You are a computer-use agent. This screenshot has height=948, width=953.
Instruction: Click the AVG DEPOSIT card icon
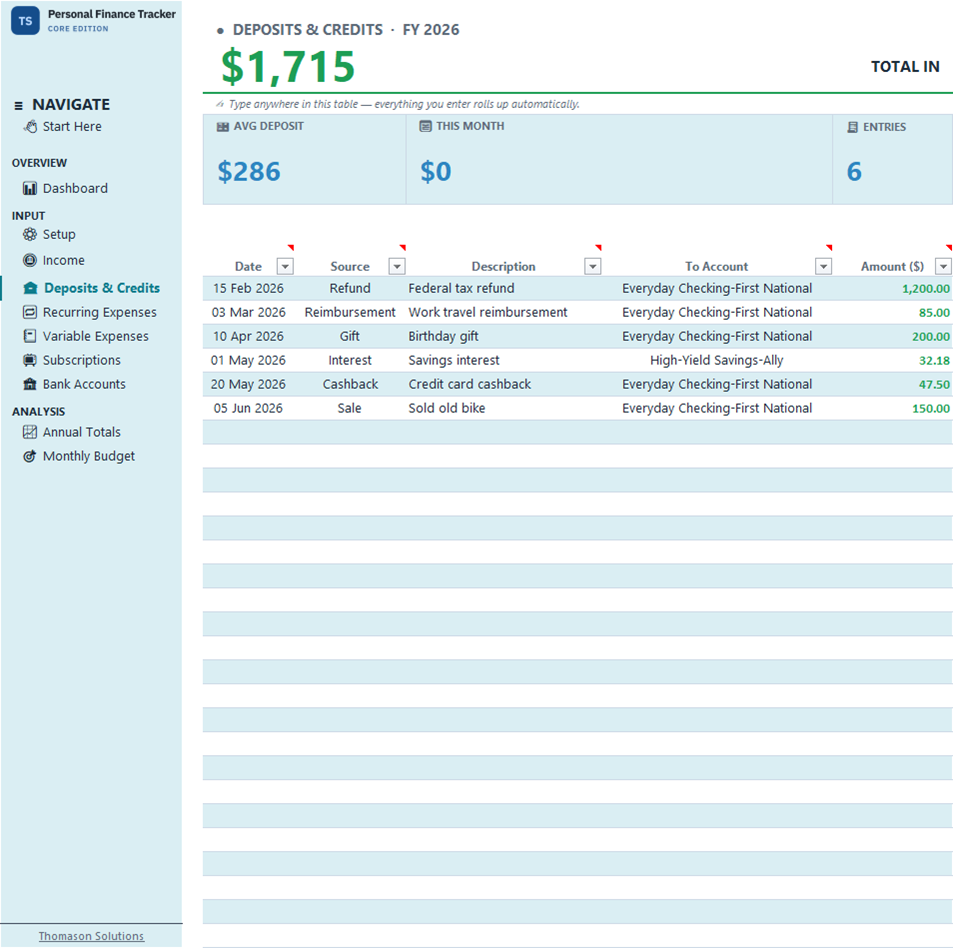[x=223, y=126]
